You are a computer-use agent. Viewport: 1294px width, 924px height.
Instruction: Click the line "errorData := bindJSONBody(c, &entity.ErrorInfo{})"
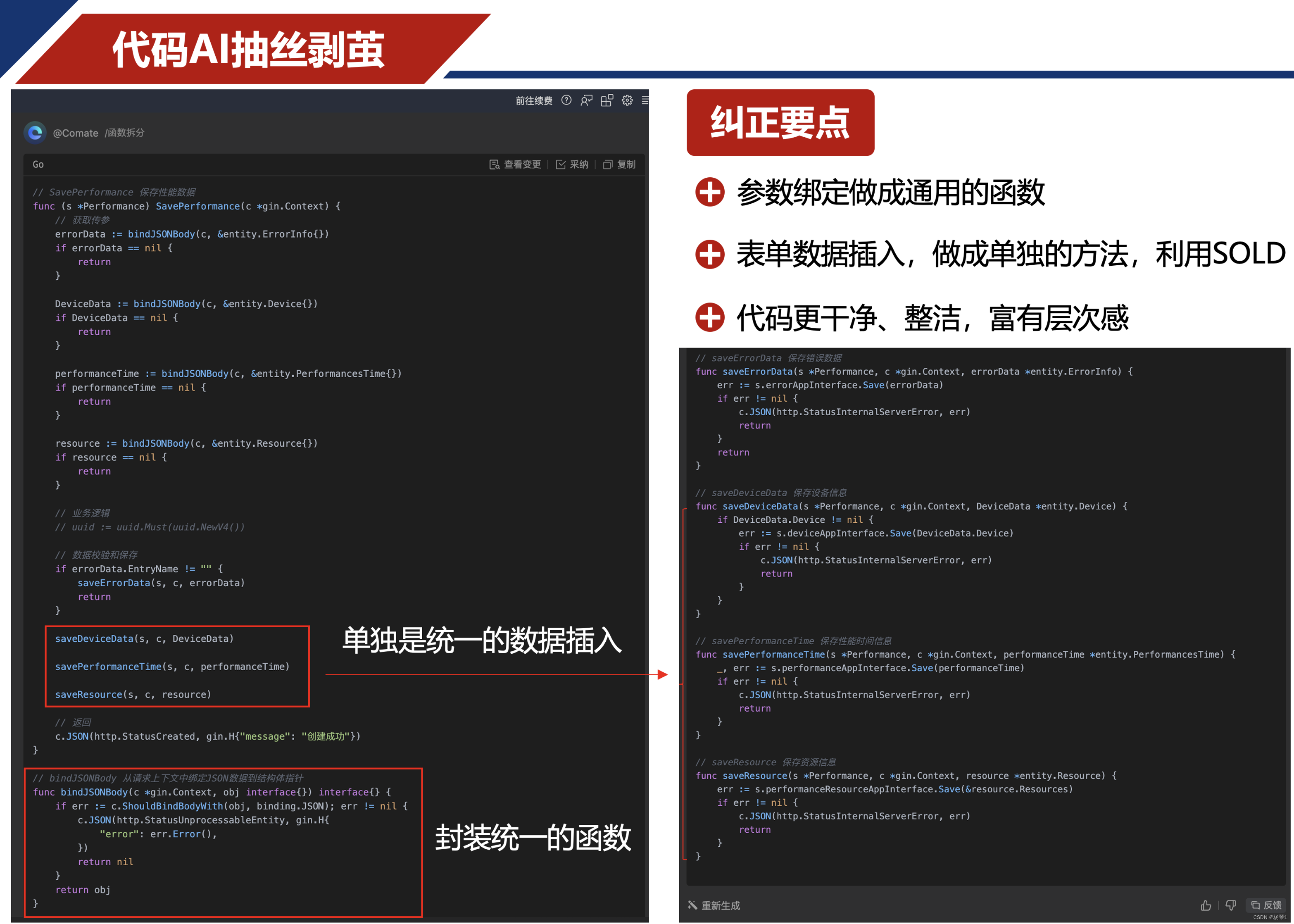pos(192,234)
